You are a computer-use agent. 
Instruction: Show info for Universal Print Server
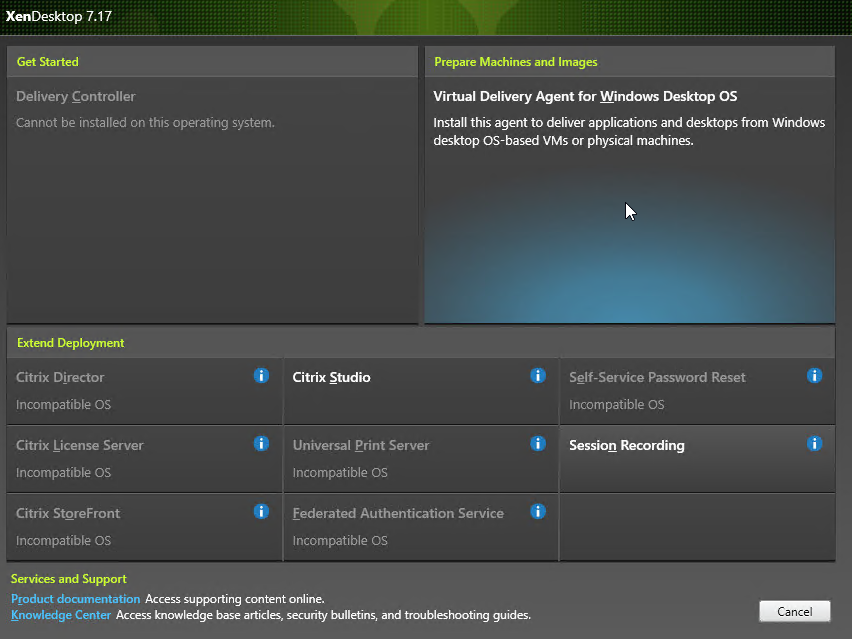point(538,443)
